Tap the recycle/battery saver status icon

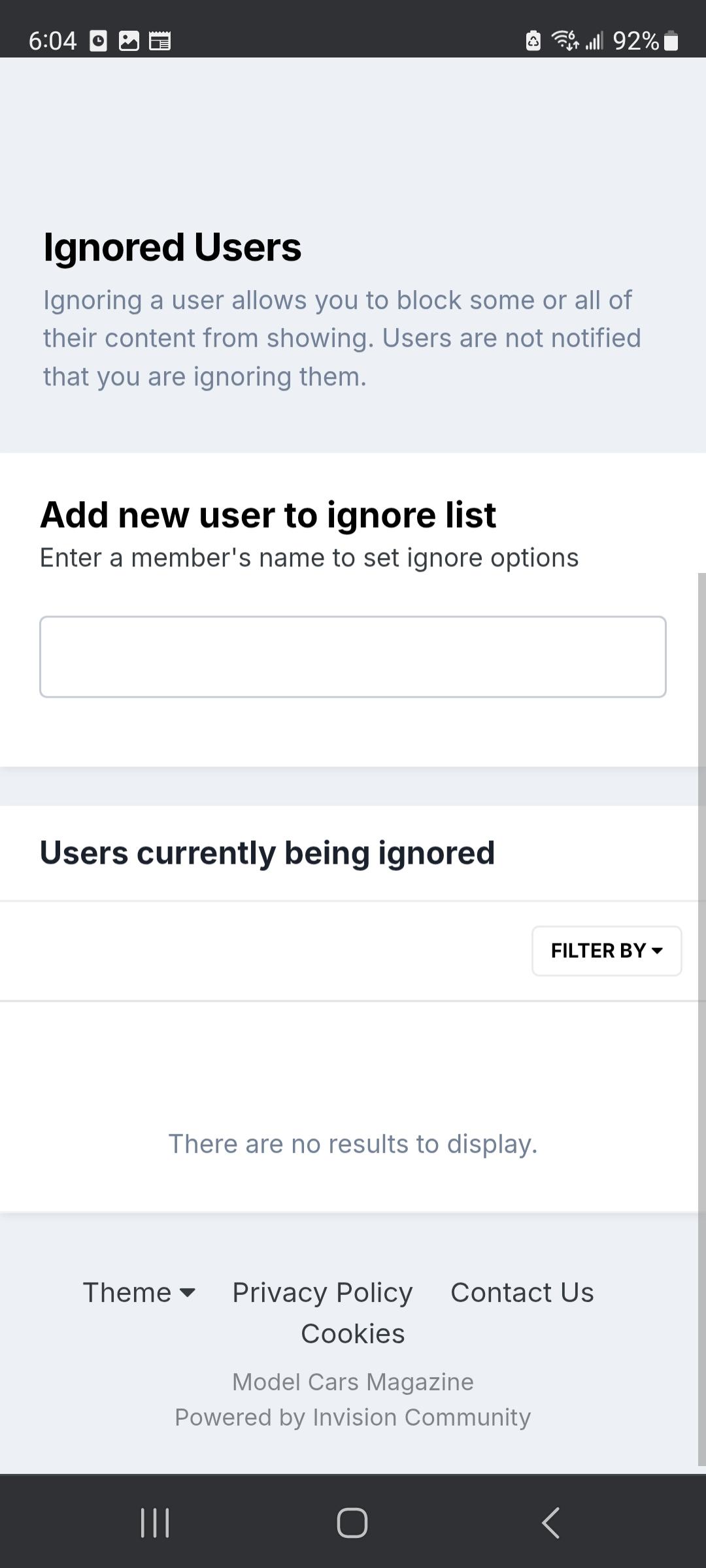(533, 41)
